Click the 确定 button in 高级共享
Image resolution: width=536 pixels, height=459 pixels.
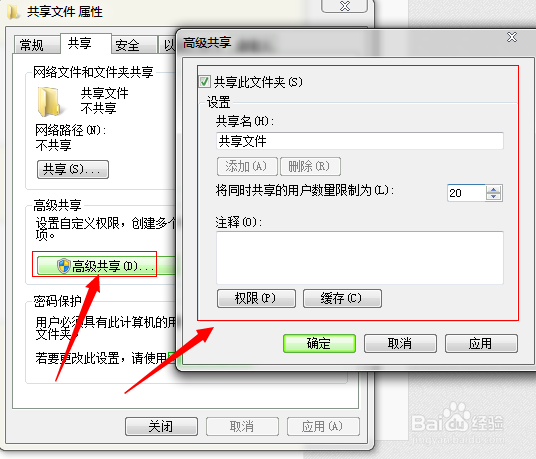coord(319,343)
